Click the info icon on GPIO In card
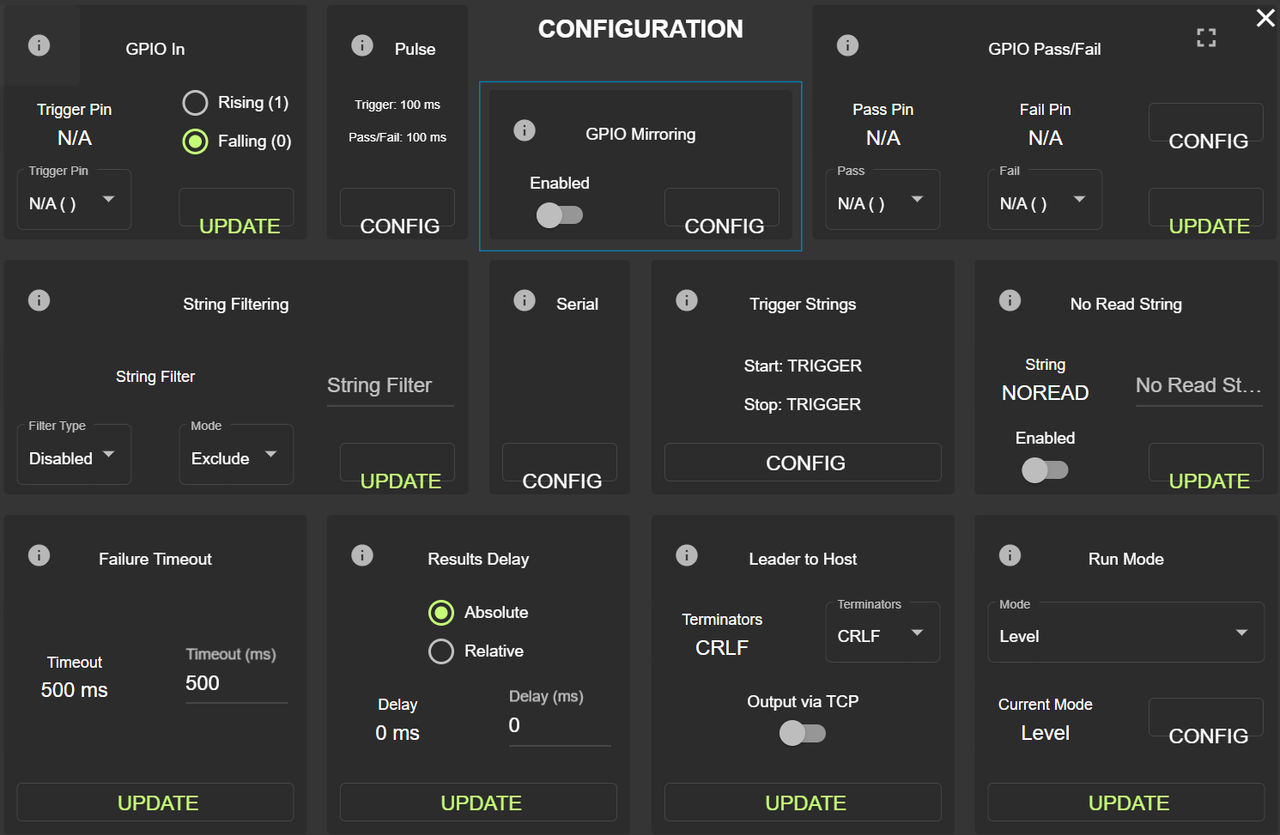This screenshot has height=835, width=1280. 39,46
